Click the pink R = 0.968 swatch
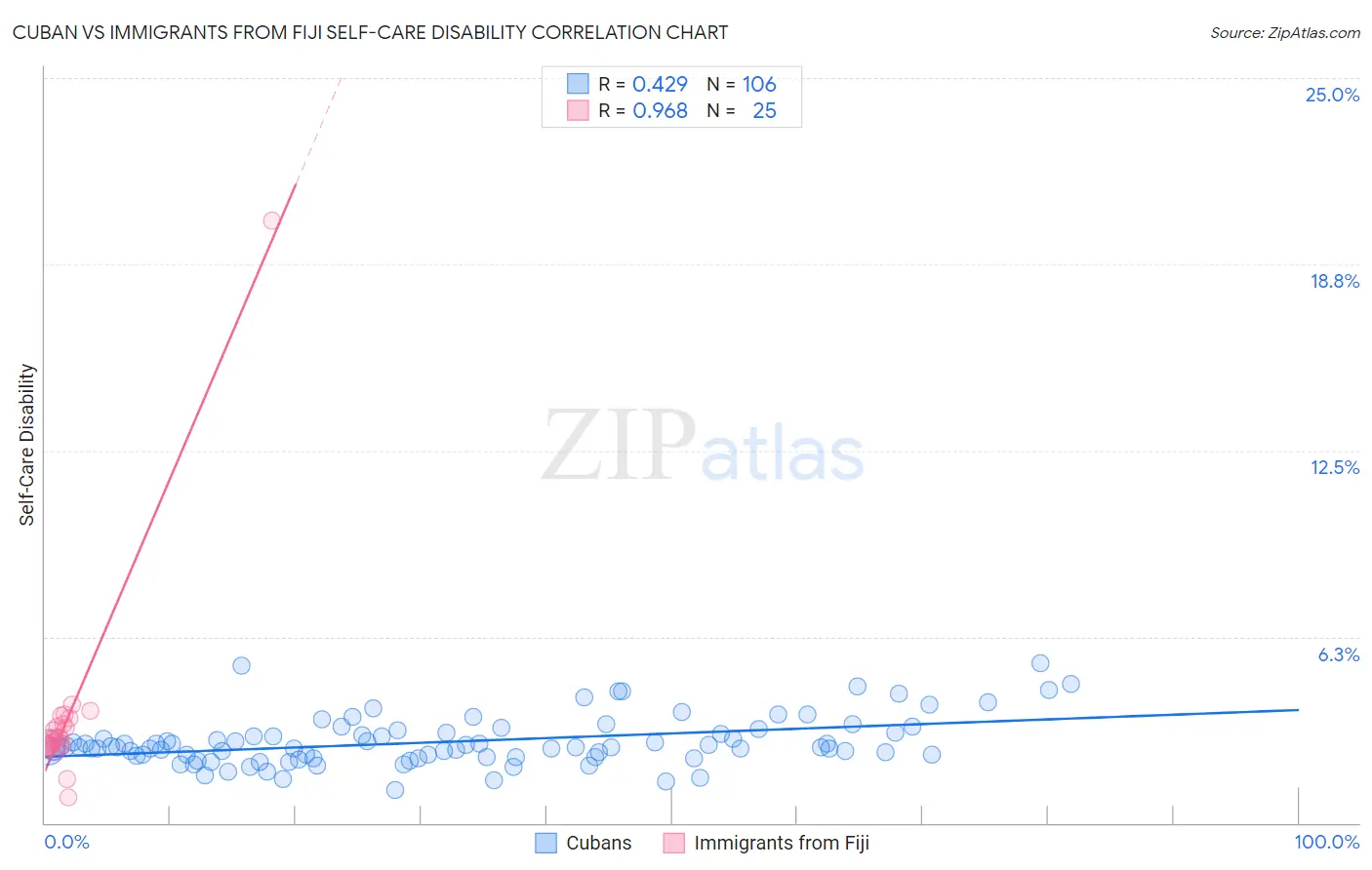Screen dimensions: 1372x870 pyautogui.click(x=578, y=110)
